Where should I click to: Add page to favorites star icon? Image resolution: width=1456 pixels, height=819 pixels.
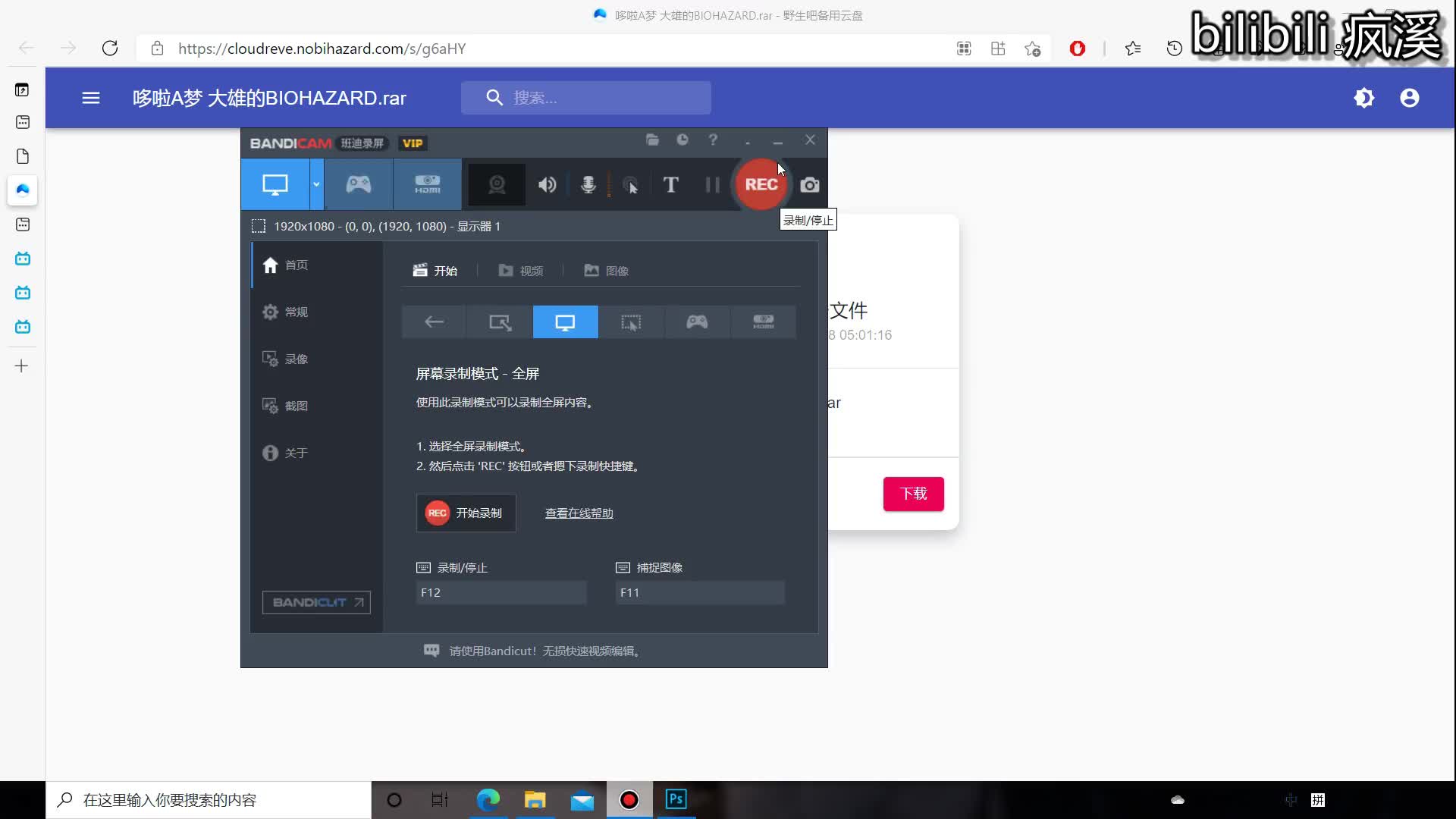tap(1032, 49)
